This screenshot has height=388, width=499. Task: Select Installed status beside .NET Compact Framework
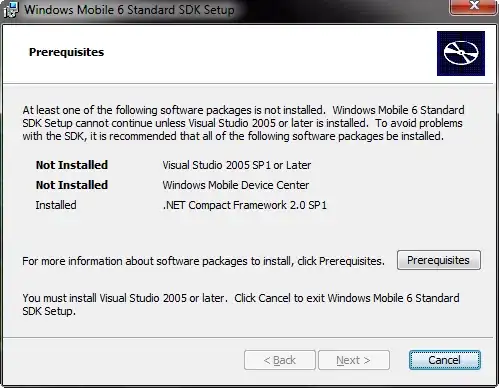[56, 205]
